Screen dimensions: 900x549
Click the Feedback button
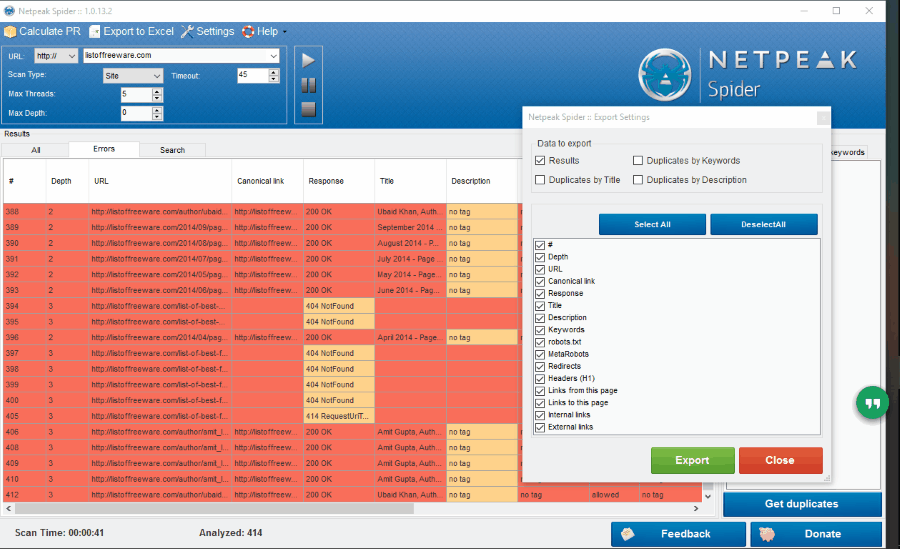coord(678,534)
